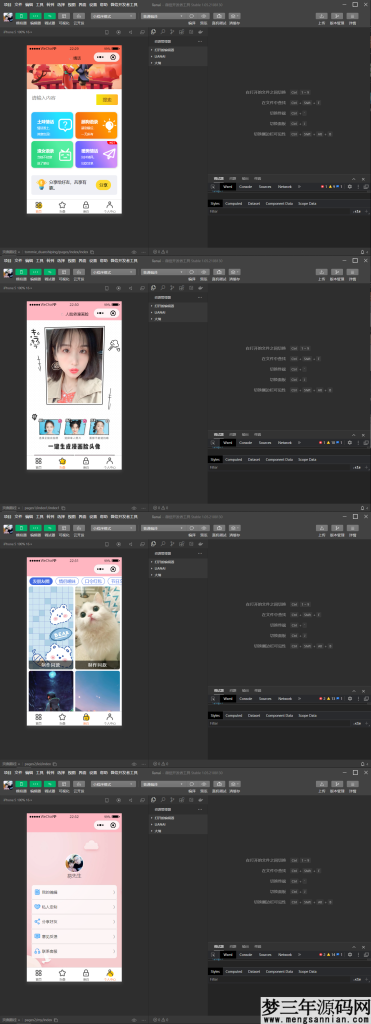The image size is (371, 1024).
Task: Open the share icon row chevron in the profile window
Action: 114,921
